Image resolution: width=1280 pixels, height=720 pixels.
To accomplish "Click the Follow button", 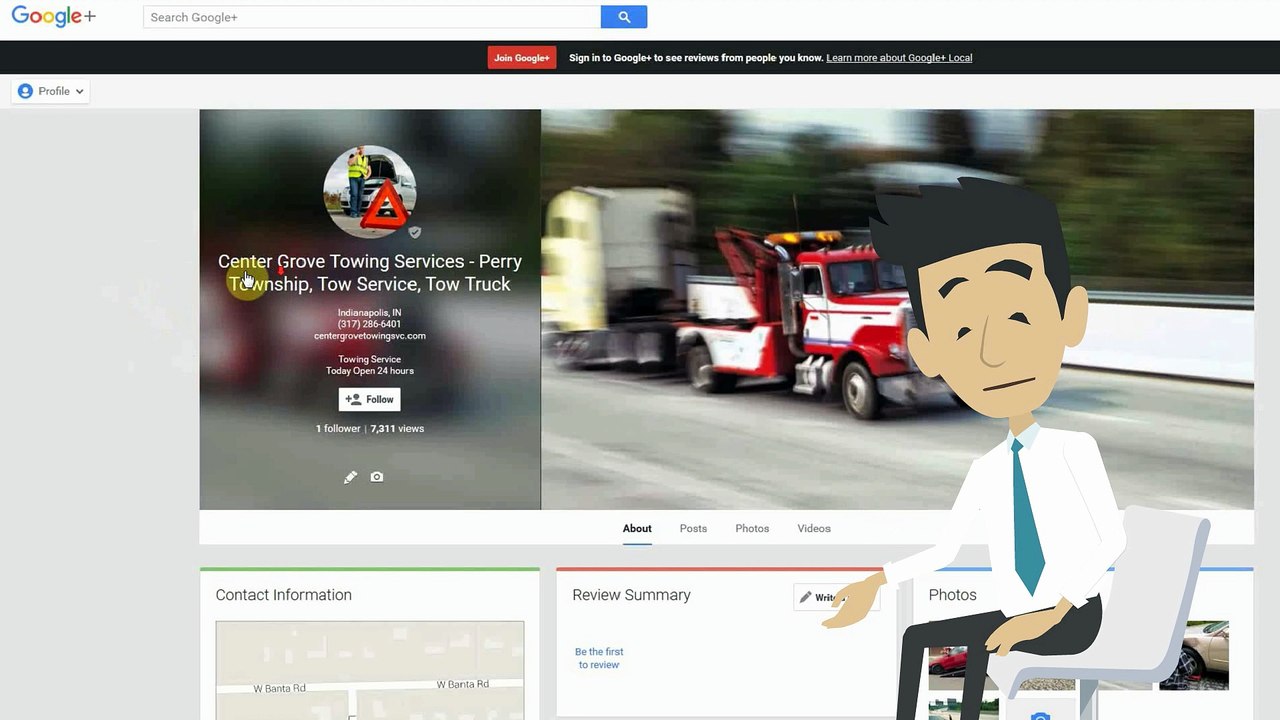I will click(x=369, y=399).
